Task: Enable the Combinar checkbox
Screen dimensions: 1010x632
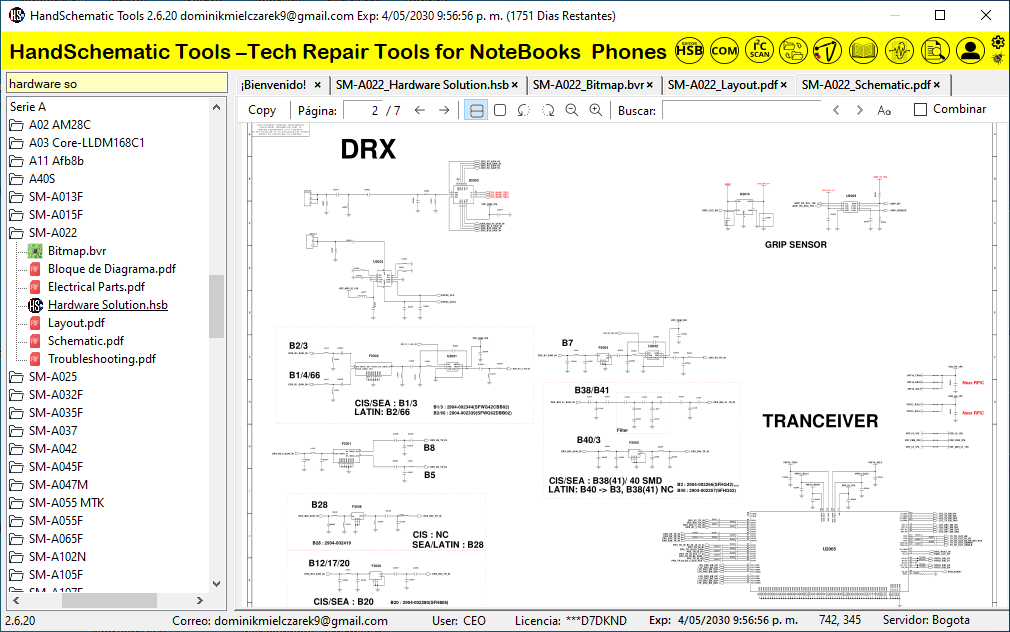Action: coord(920,110)
